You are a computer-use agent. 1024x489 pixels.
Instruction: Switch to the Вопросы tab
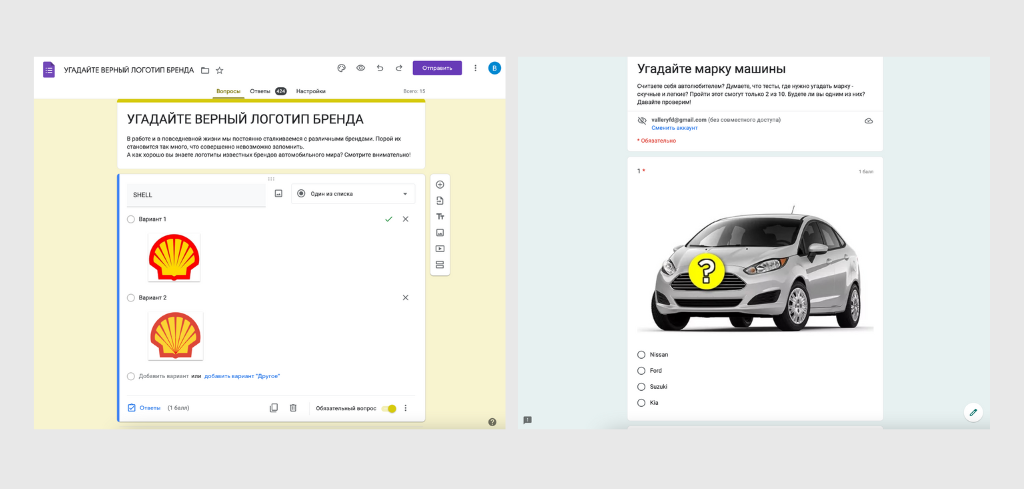(x=229, y=91)
